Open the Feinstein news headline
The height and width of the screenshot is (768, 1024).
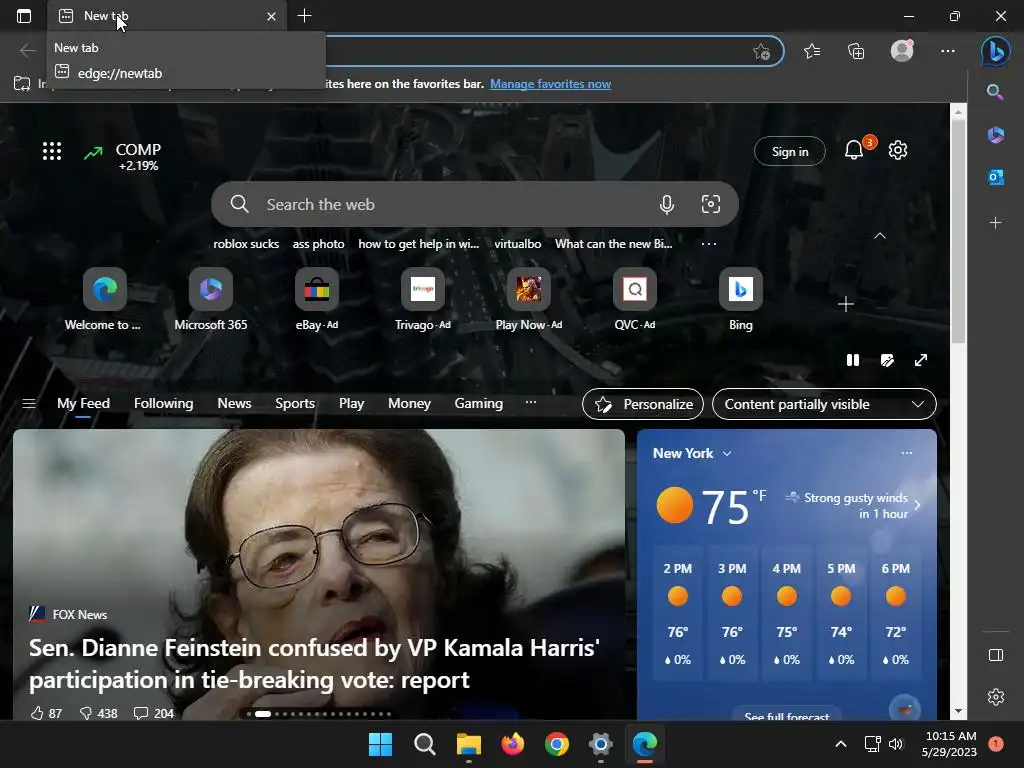pyautogui.click(x=314, y=664)
